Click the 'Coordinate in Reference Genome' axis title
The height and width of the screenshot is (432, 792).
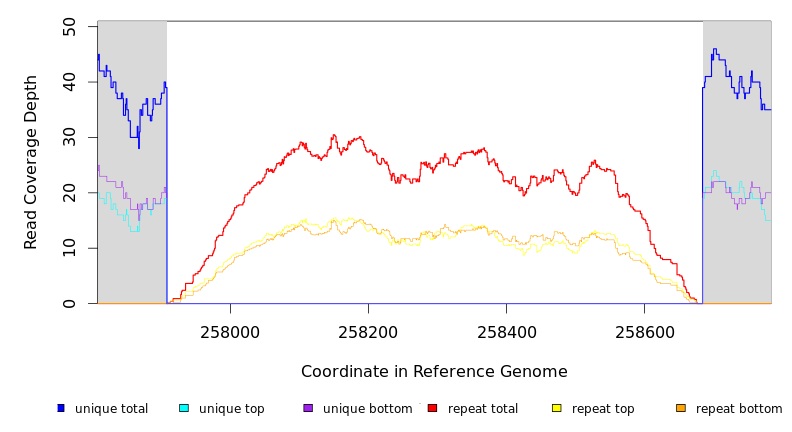(434, 372)
